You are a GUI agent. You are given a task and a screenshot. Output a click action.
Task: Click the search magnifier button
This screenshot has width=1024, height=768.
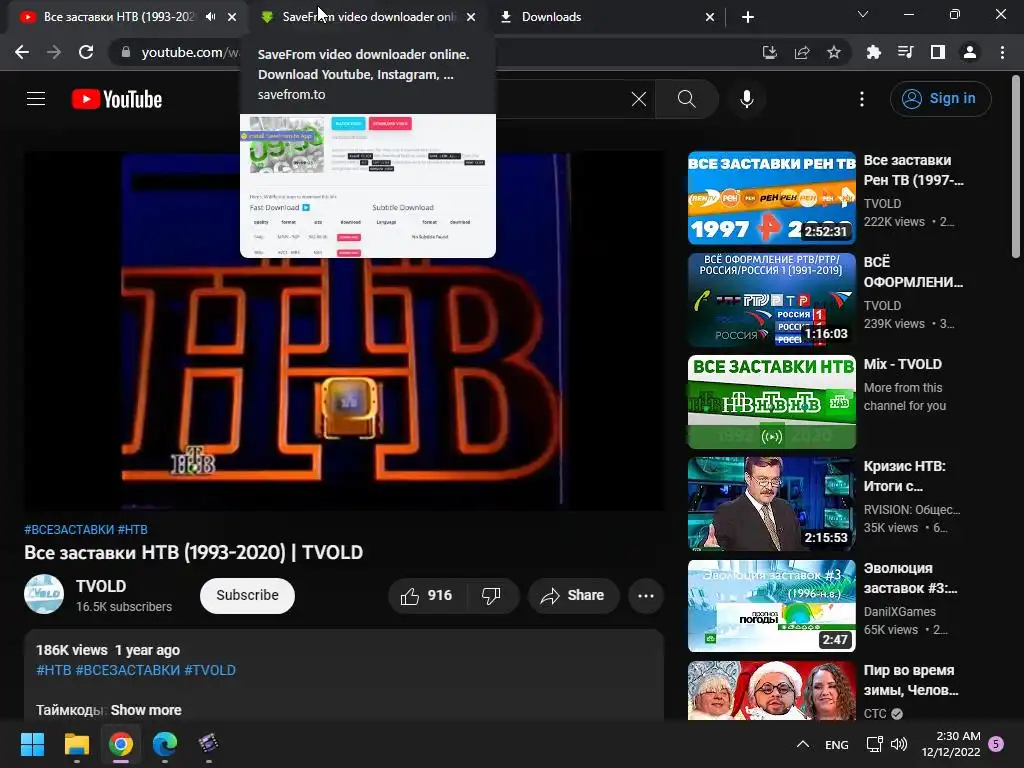point(686,99)
